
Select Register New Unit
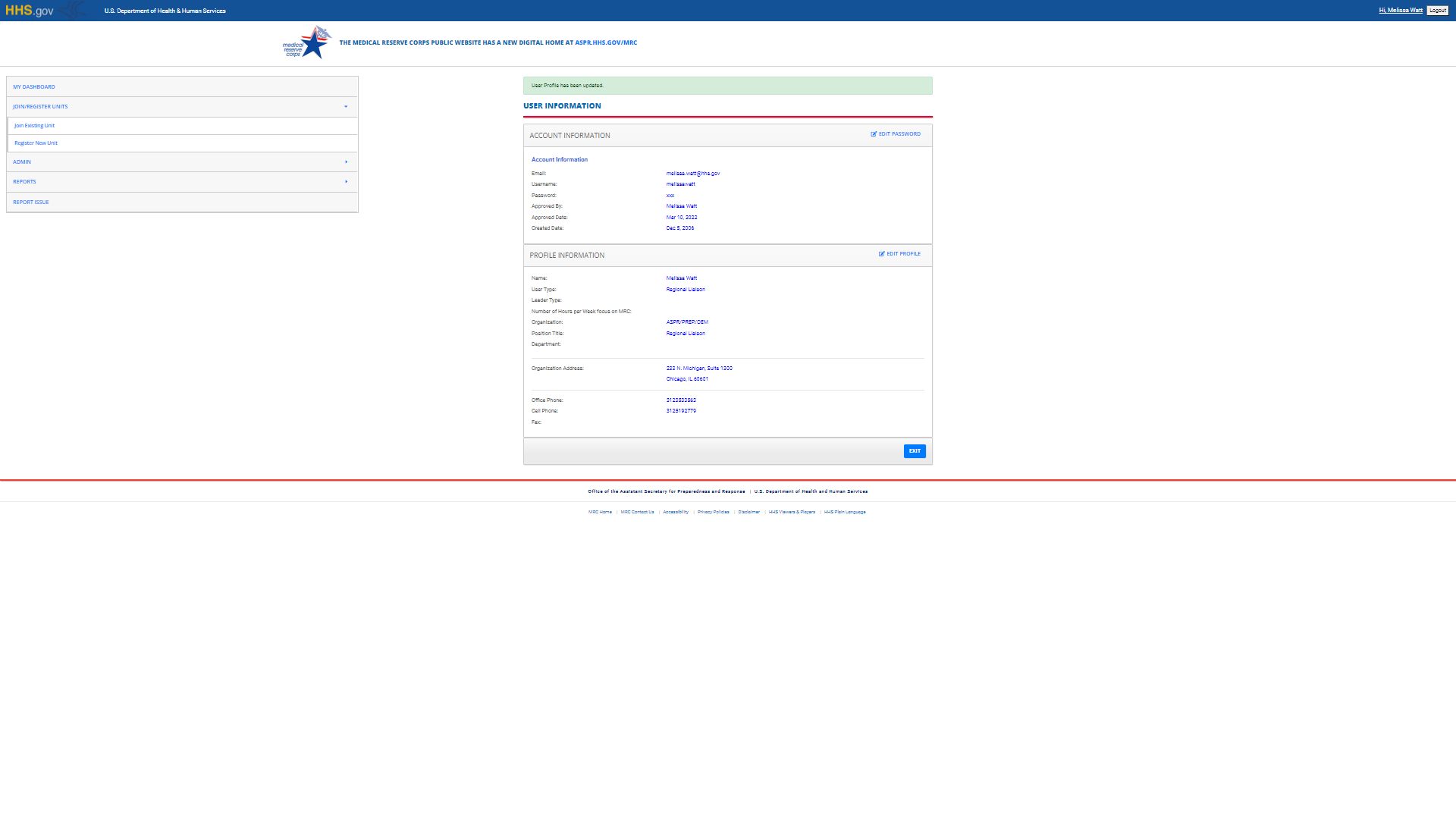36,143
